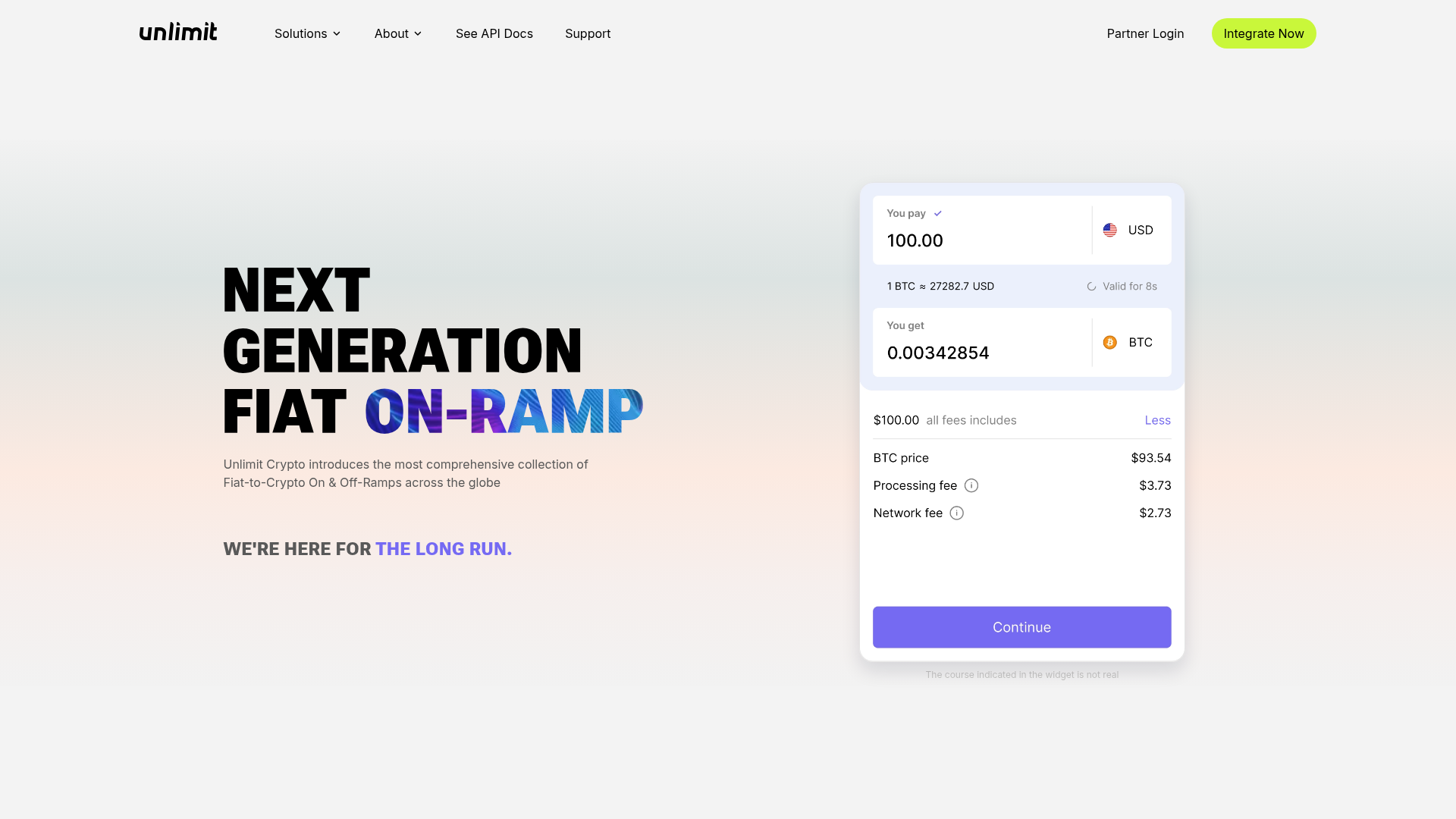This screenshot has width=1456, height=819.
Task: Click the widget course disclaimer text
Action: tap(1021, 674)
